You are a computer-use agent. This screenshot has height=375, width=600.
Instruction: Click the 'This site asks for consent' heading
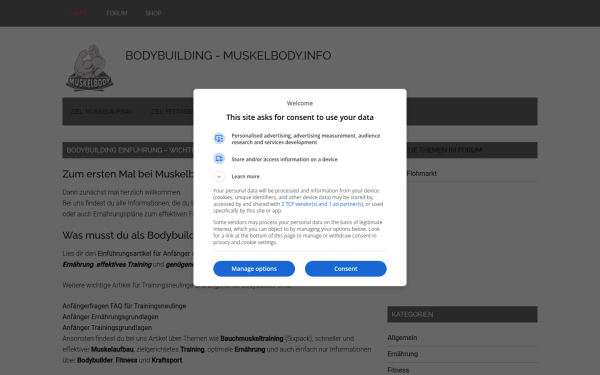point(300,117)
